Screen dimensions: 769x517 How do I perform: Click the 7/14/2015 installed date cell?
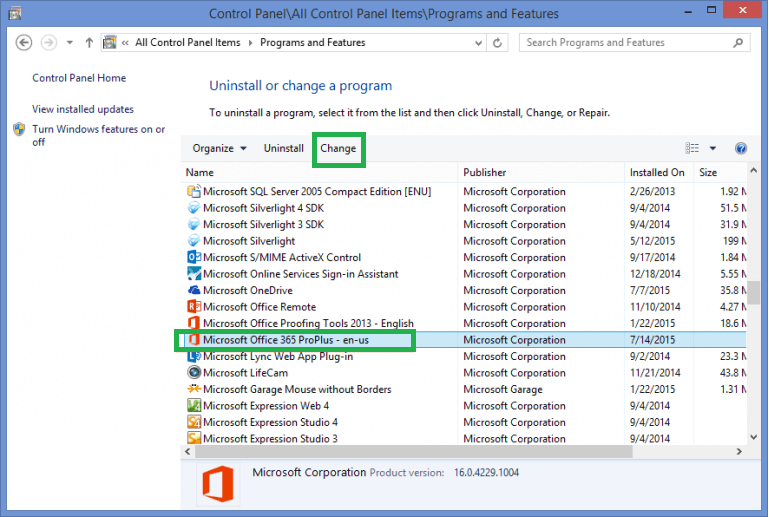[x=652, y=340]
